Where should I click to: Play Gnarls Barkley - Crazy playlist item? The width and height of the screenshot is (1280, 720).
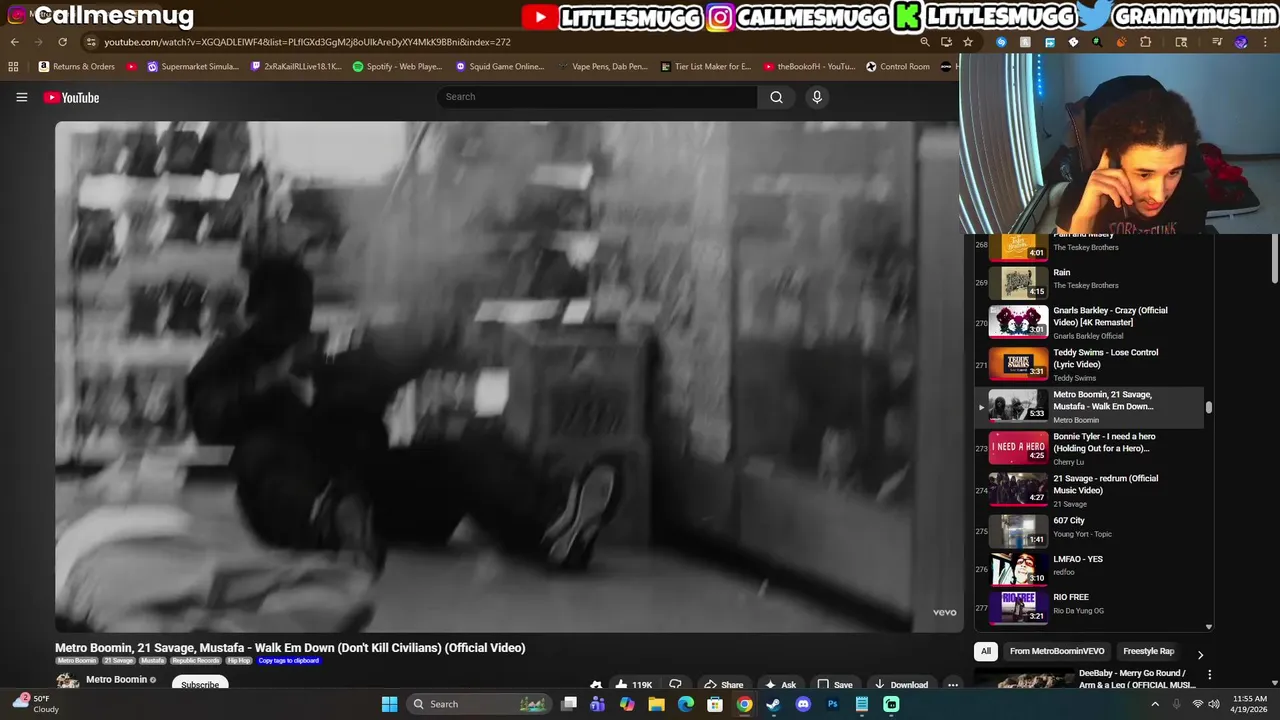tap(1090, 322)
